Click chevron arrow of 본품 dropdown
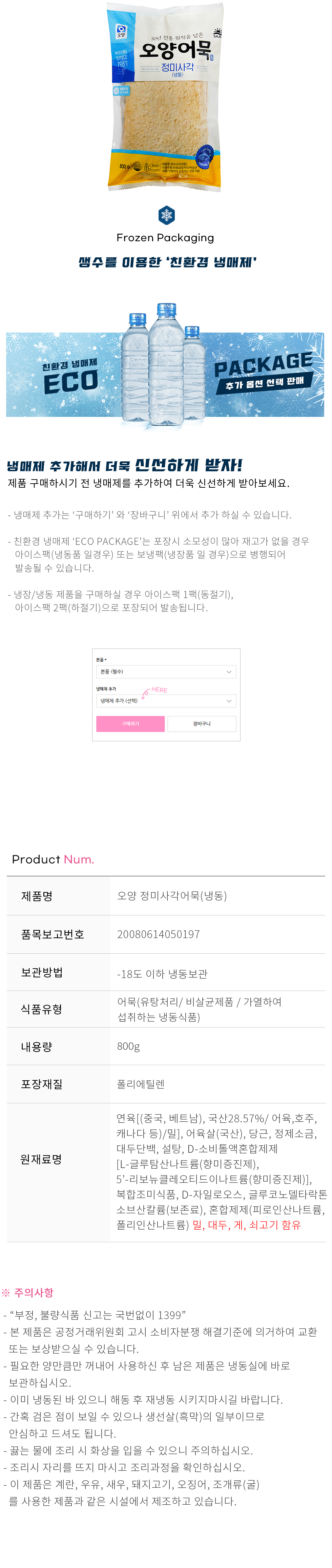 [229, 671]
